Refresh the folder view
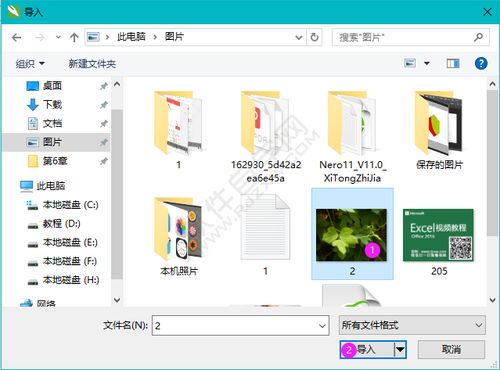The height and width of the screenshot is (370, 500). tap(314, 37)
